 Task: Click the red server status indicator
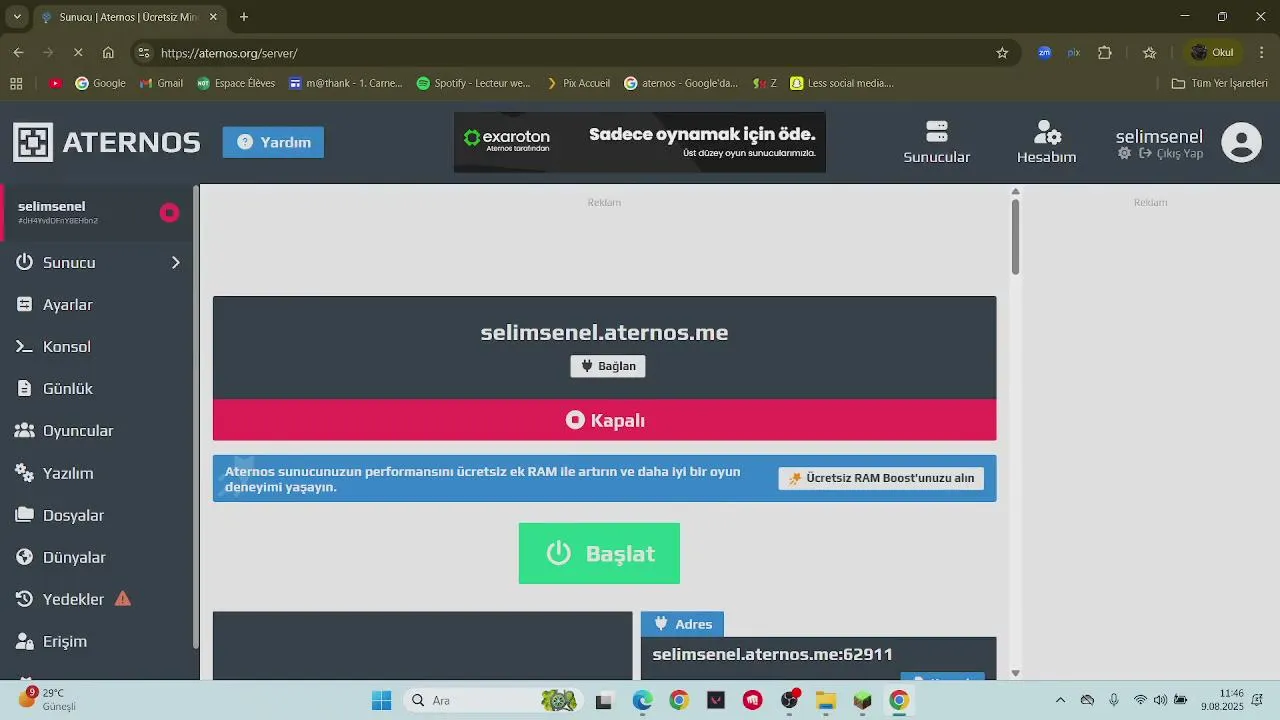tap(169, 212)
